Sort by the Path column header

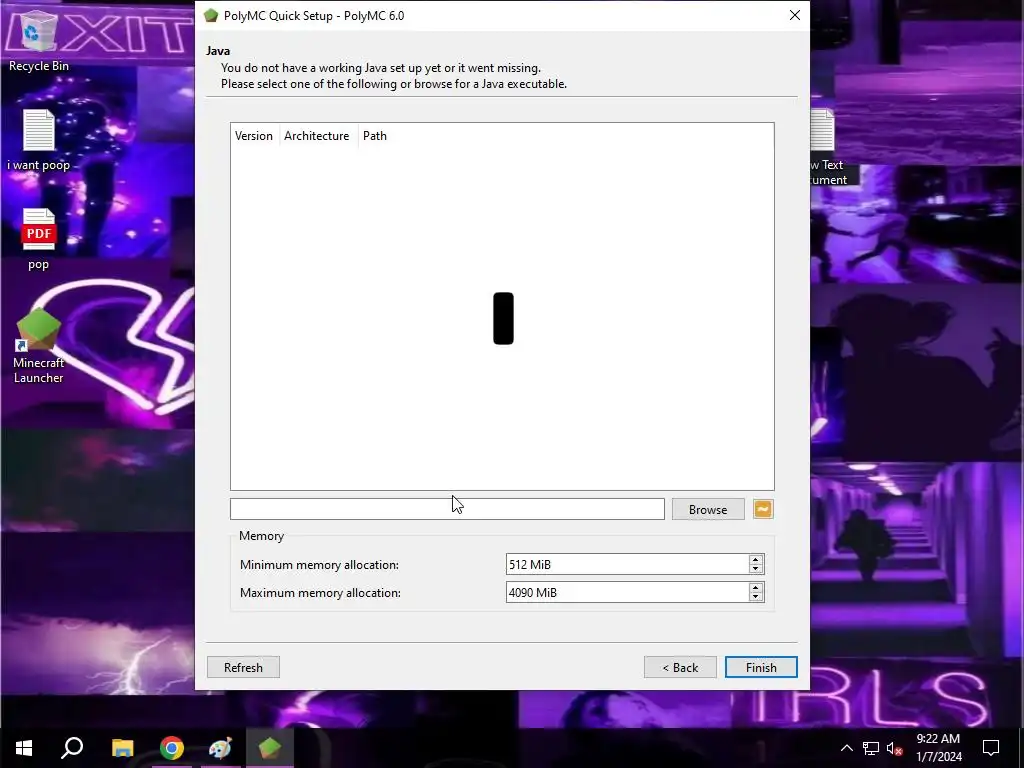pyautogui.click(x=375, y=136)
